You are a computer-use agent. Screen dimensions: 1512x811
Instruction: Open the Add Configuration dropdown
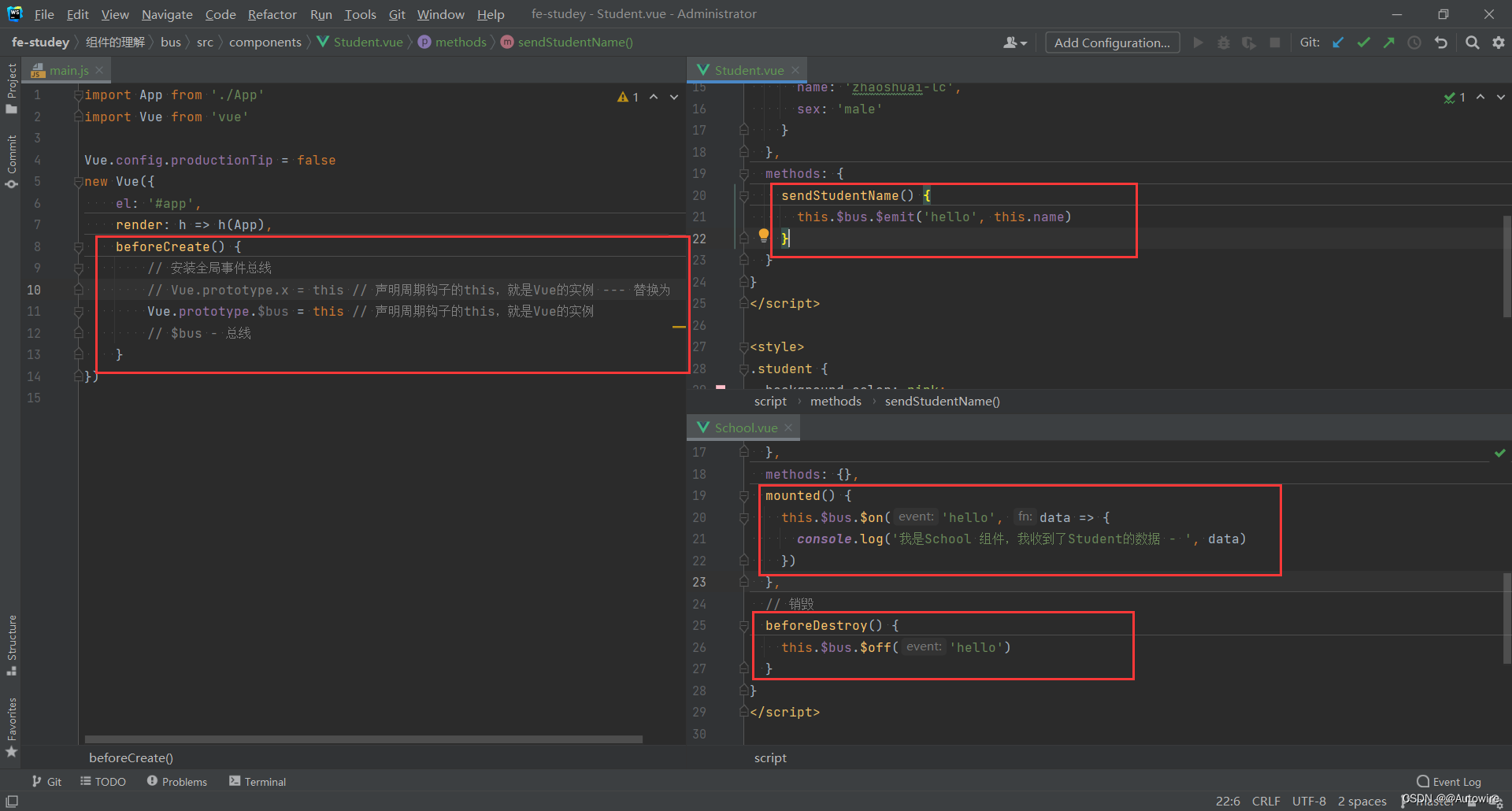pos(1112,43)
